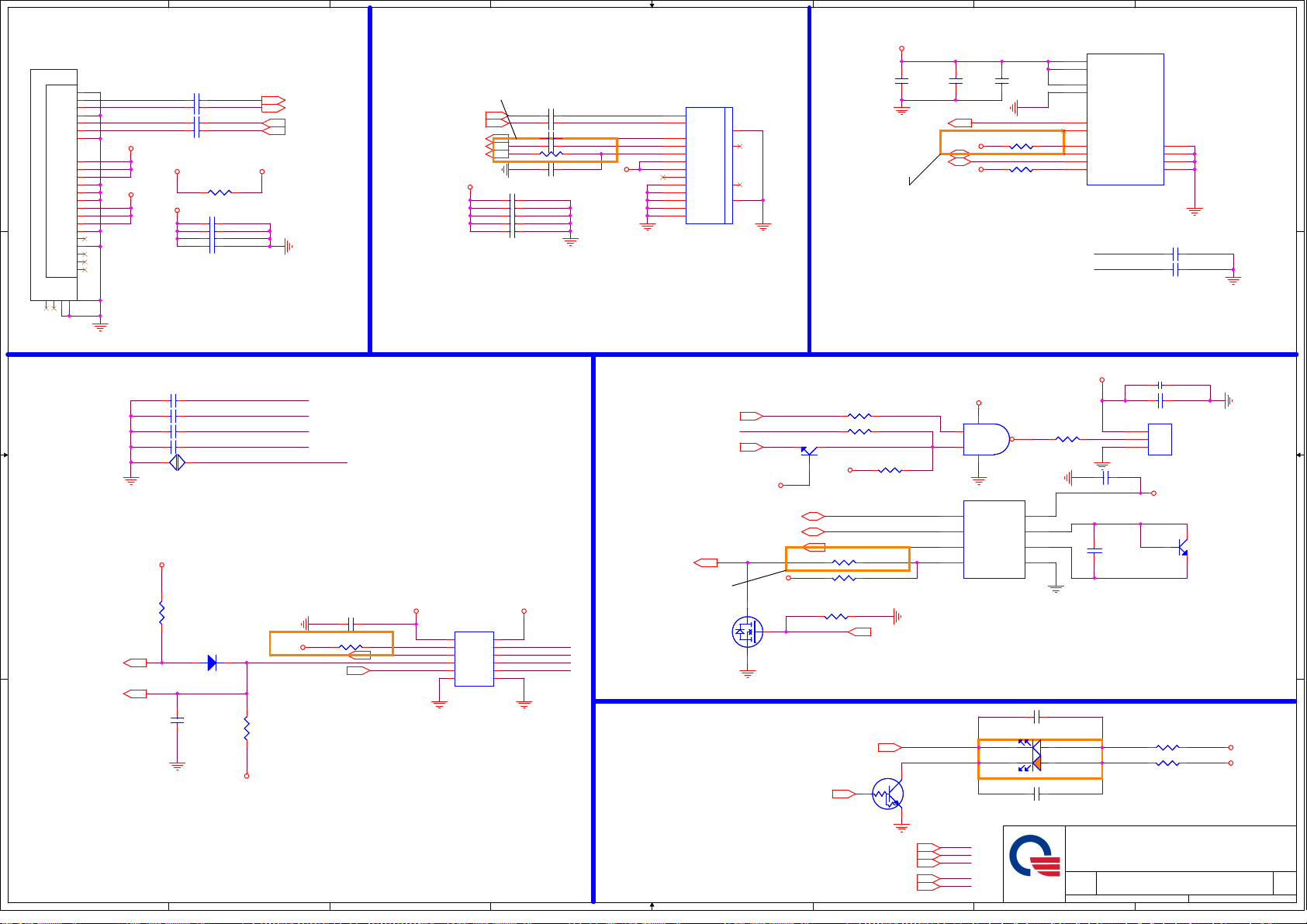
Task: Click the Quanta logo in the title block
Action: coord(1034,857)
